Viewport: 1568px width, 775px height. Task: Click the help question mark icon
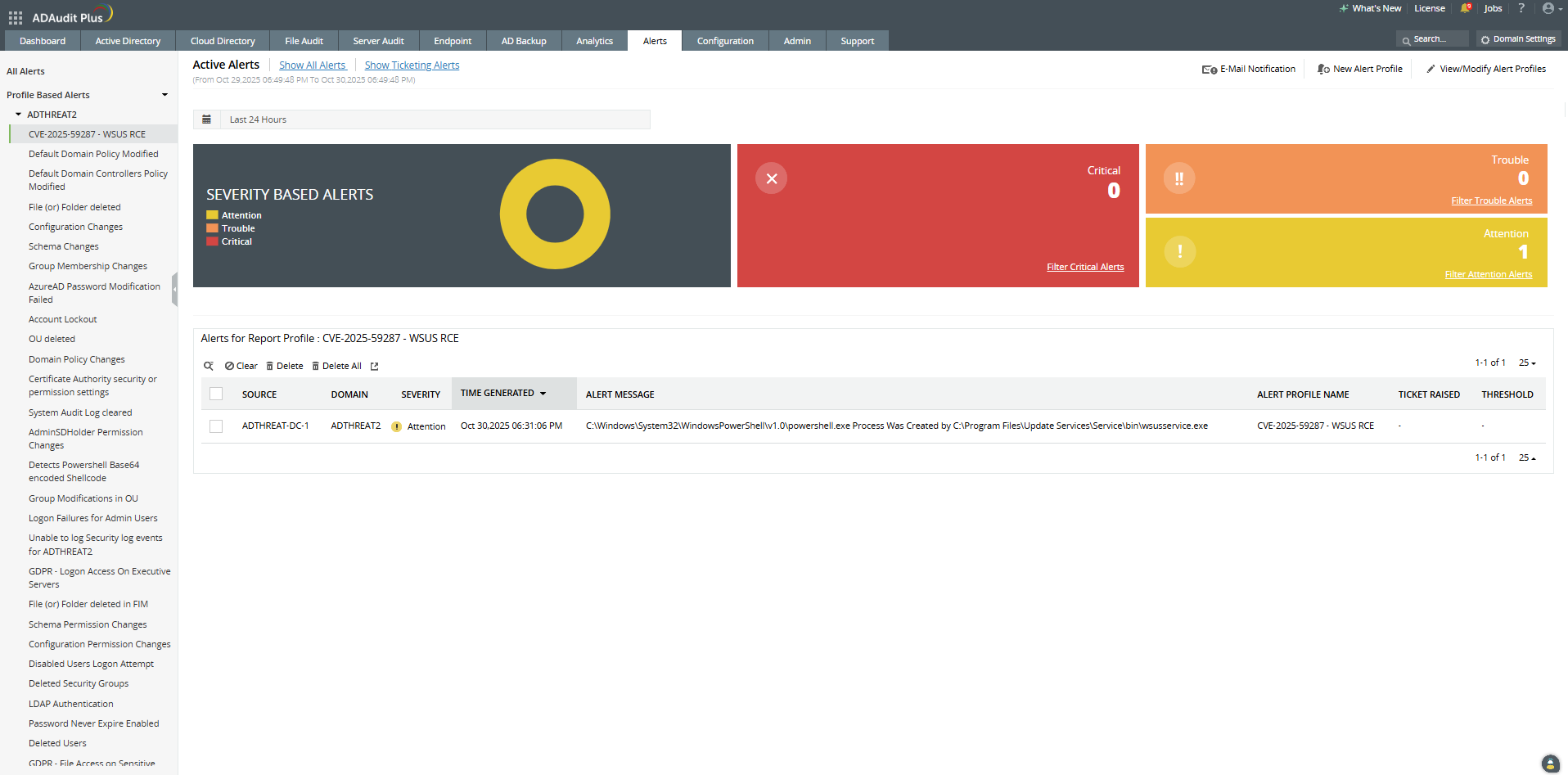[1521, 8]
